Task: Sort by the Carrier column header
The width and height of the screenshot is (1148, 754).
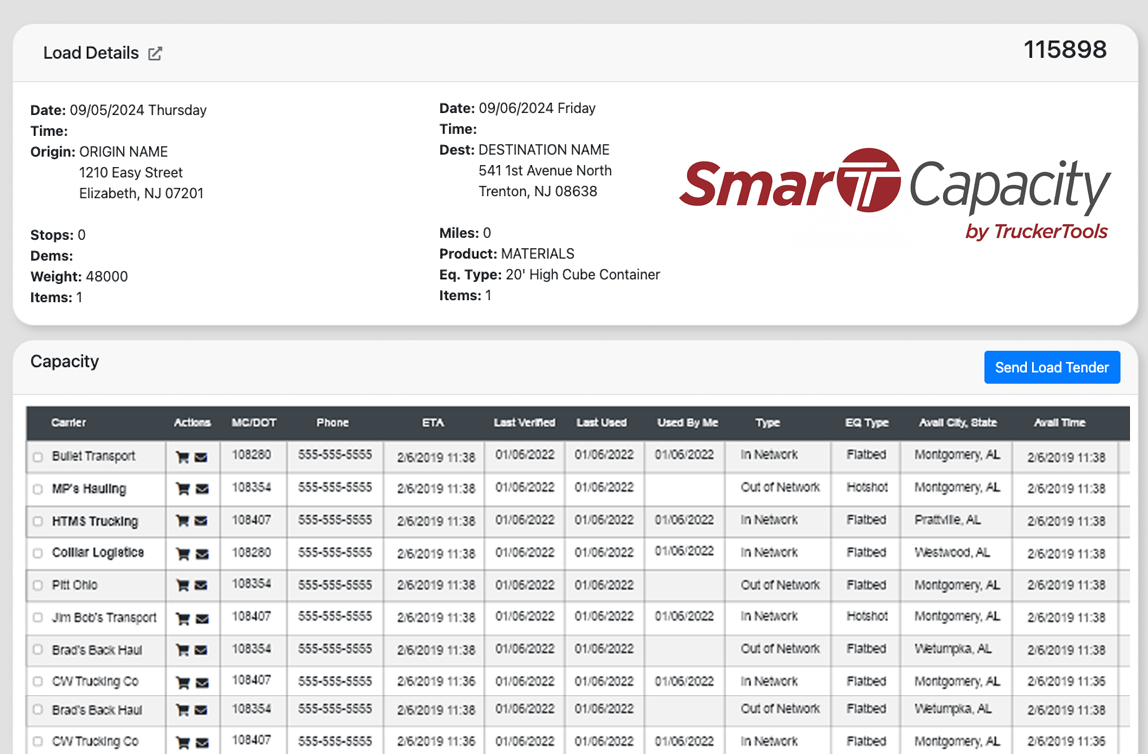Action: click(x=69, y=422)
